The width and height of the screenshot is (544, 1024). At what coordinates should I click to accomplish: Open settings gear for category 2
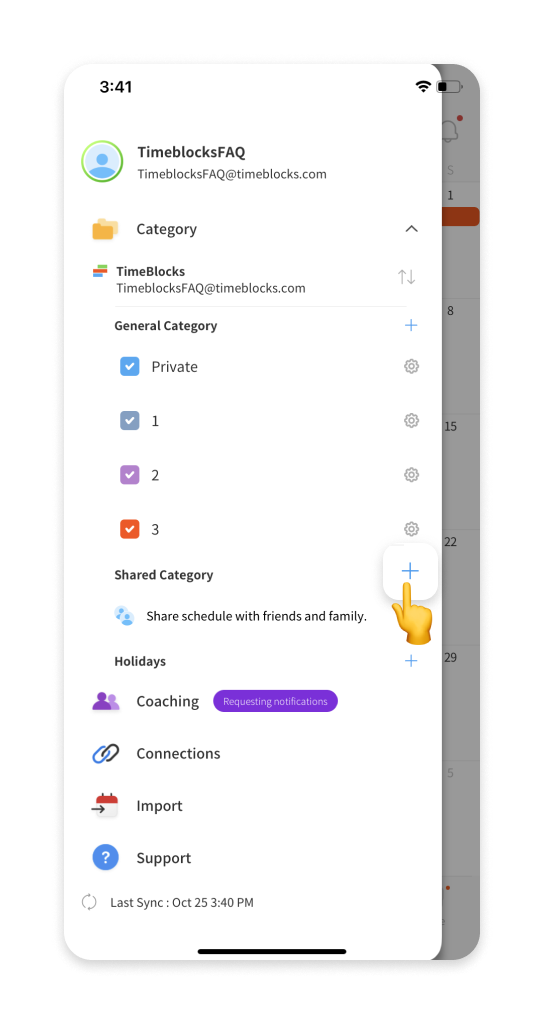[x=411, y=475]
